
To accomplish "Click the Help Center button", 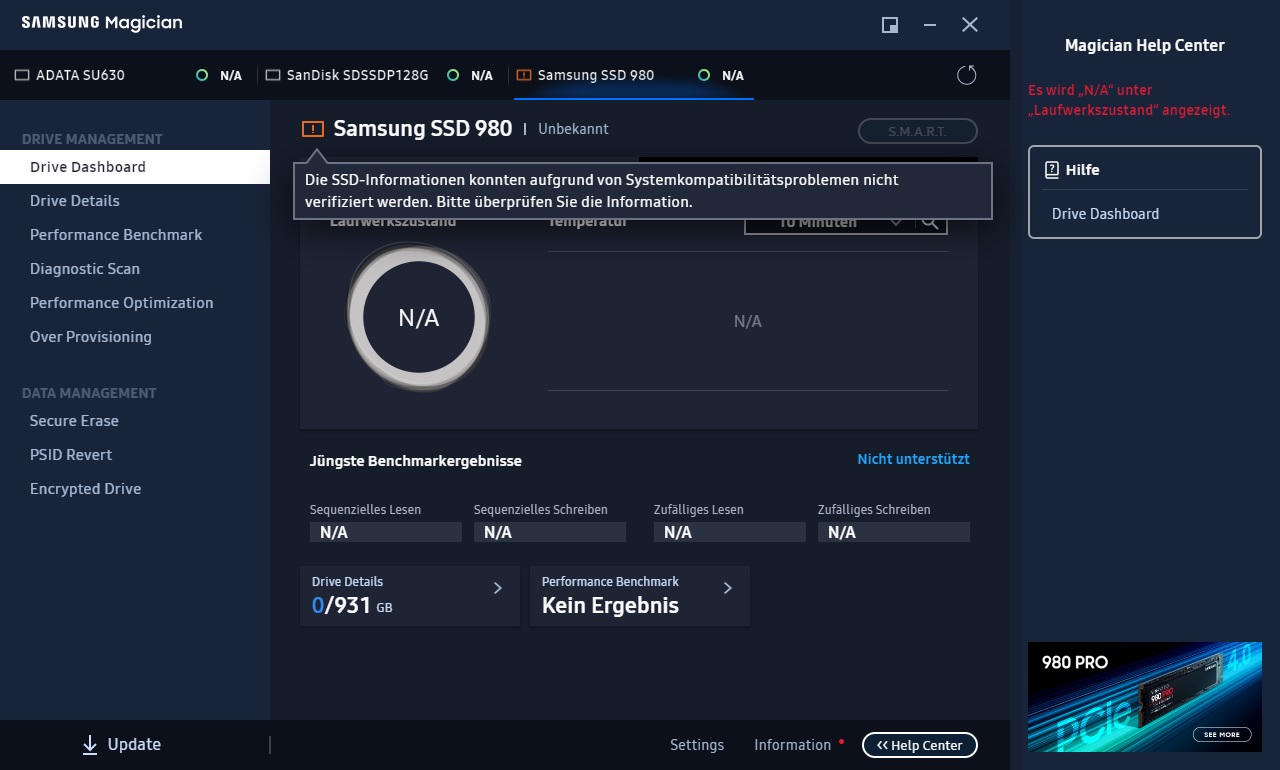I will (x=919, y=745).
